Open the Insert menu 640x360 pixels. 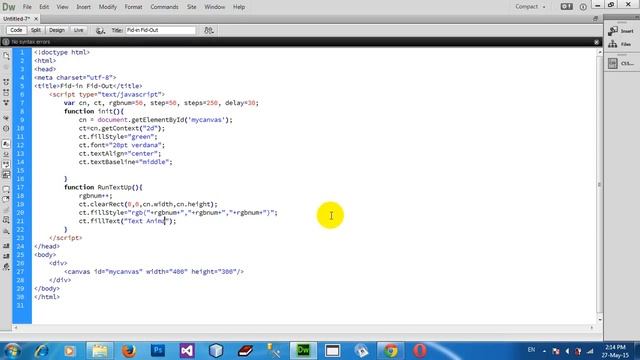click(83, 7)
